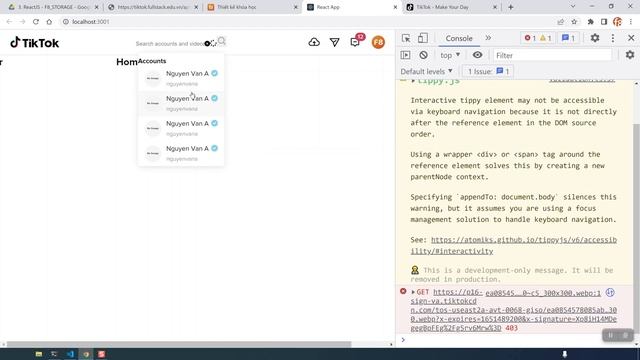Open browser extensions puzzle icon
Viewport: 640px width, 360px height.
click(x=590, y=22)
